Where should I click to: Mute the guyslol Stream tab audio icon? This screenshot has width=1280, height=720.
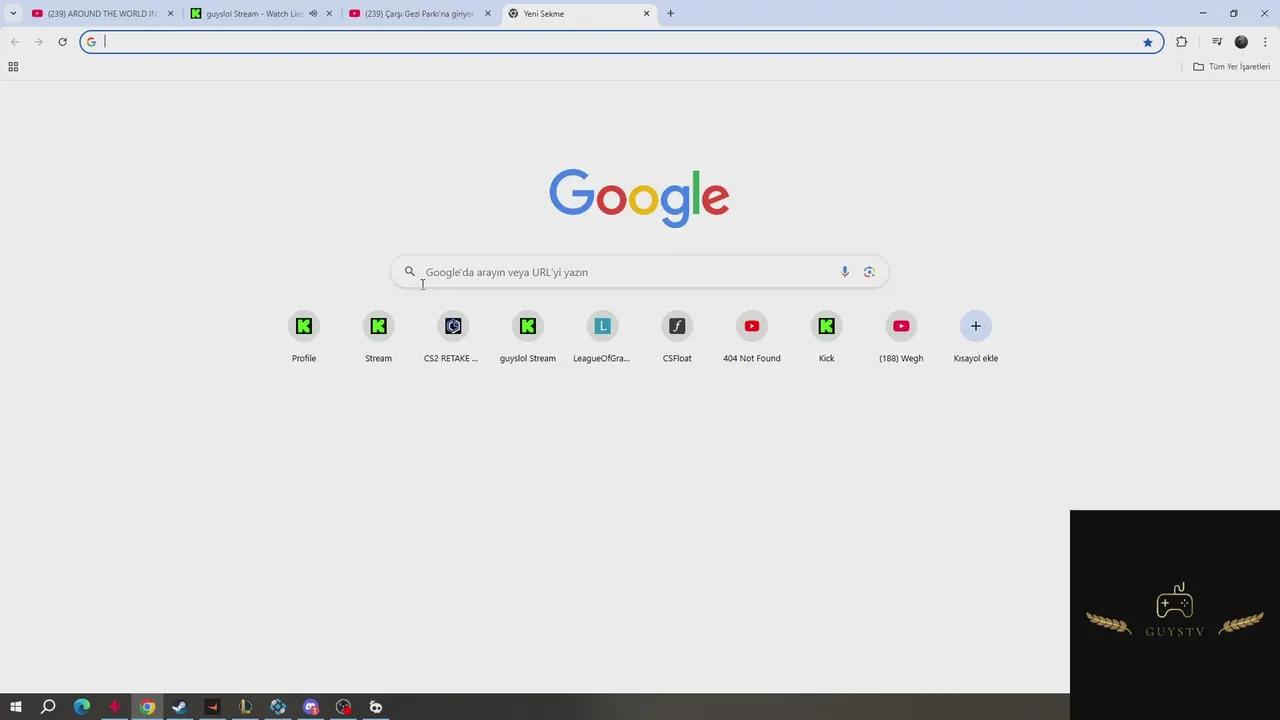[x=313, y=14]
